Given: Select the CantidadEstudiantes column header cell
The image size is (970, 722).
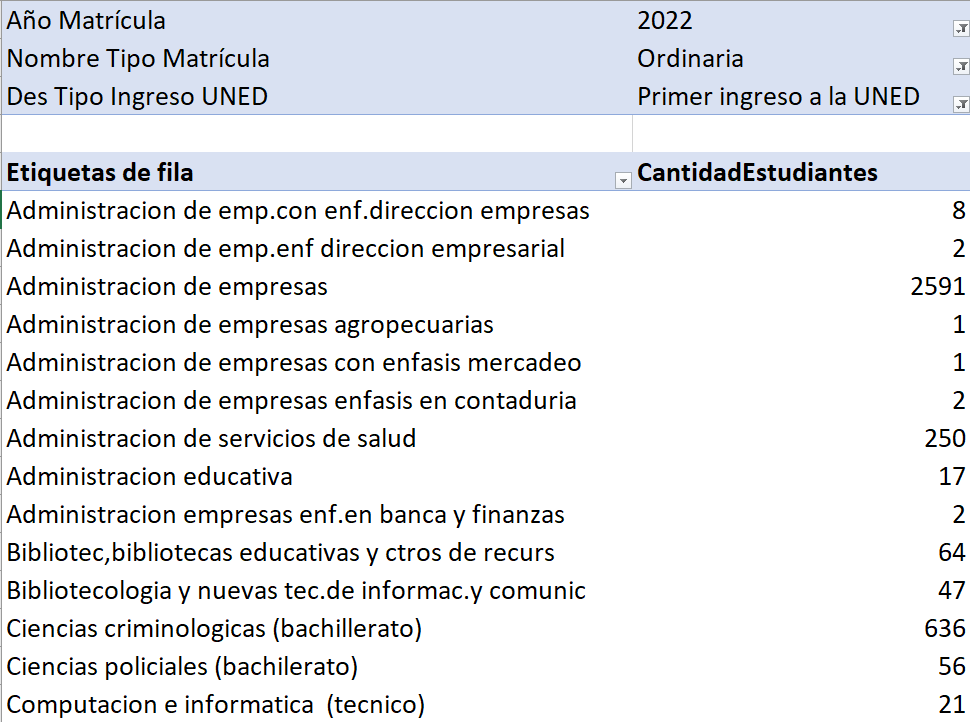Looking at the screenshot, I should point(757,173).
